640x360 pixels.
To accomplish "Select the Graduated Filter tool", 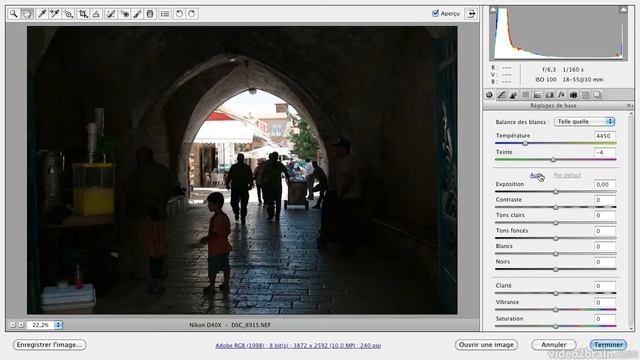I will 150,14.
